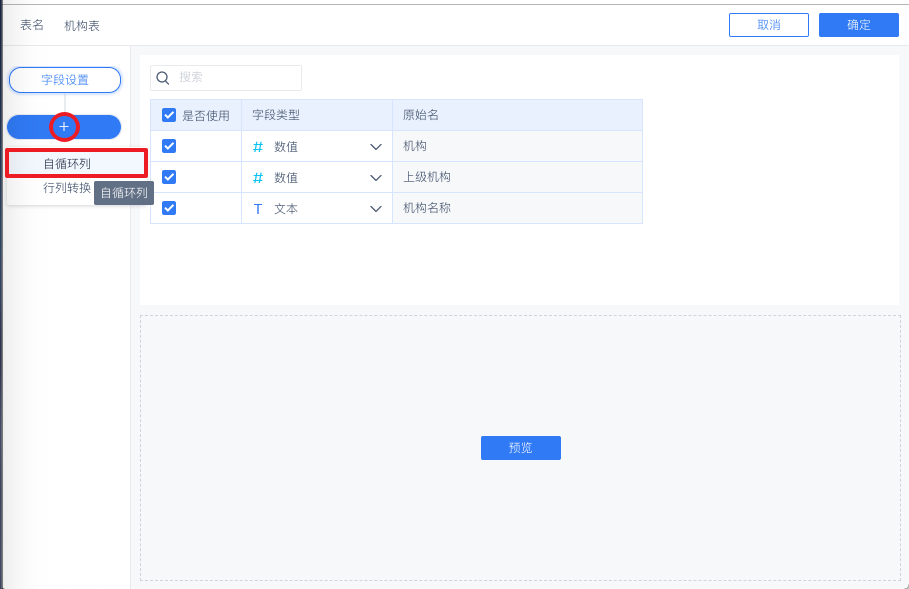Image resolution: width=909 pixels, height=589 pixels.
Task: Click the 机构表 table name field
Action: tap(82, 25)
